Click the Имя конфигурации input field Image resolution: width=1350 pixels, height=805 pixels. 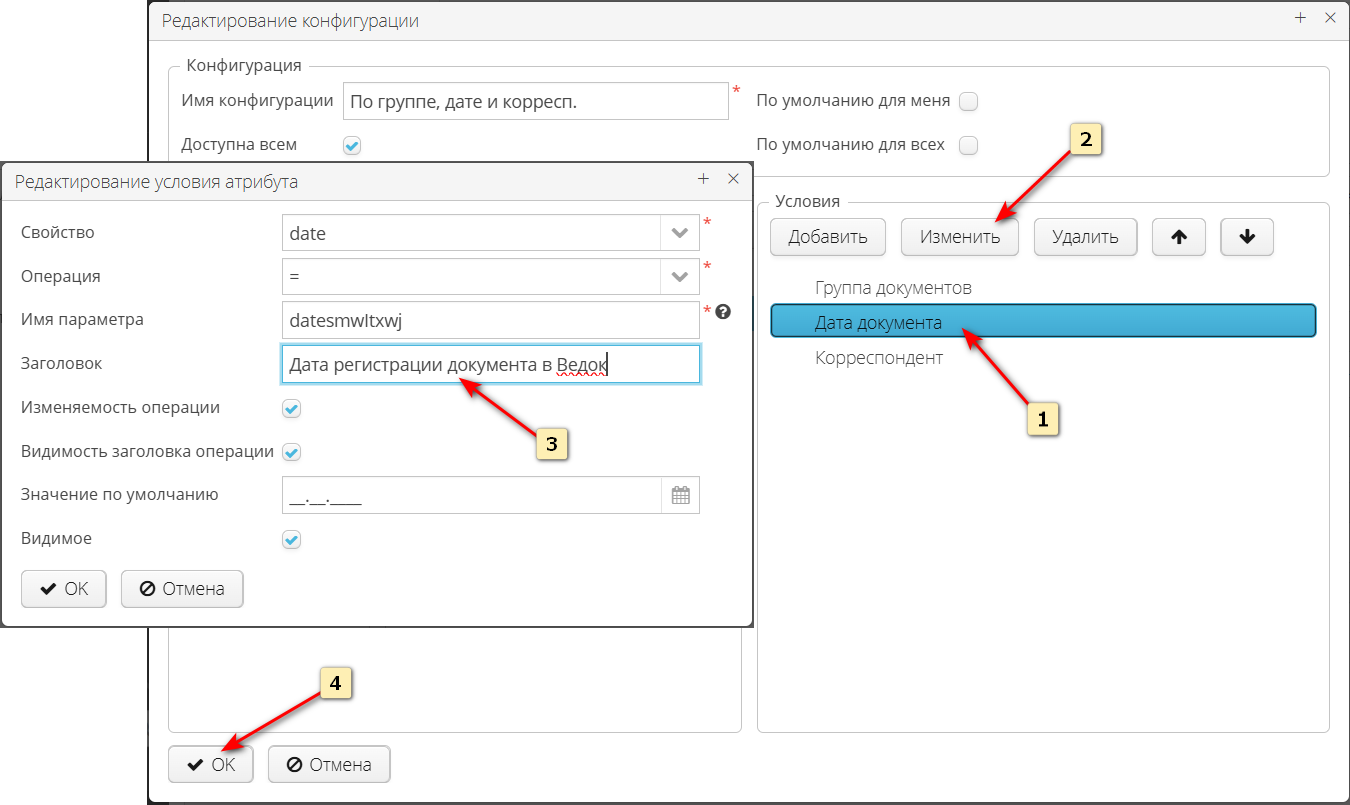536,100
